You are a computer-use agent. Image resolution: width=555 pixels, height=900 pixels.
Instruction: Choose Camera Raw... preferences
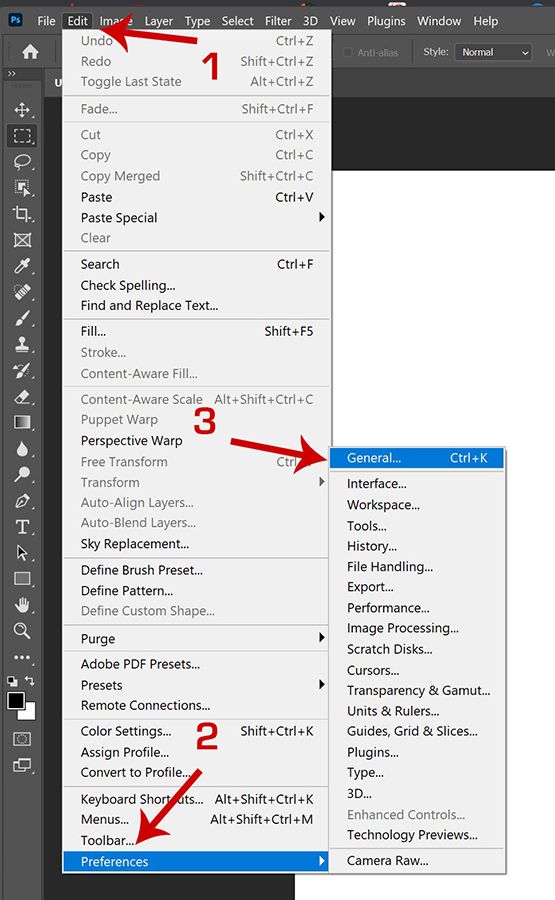pos(417,860)
